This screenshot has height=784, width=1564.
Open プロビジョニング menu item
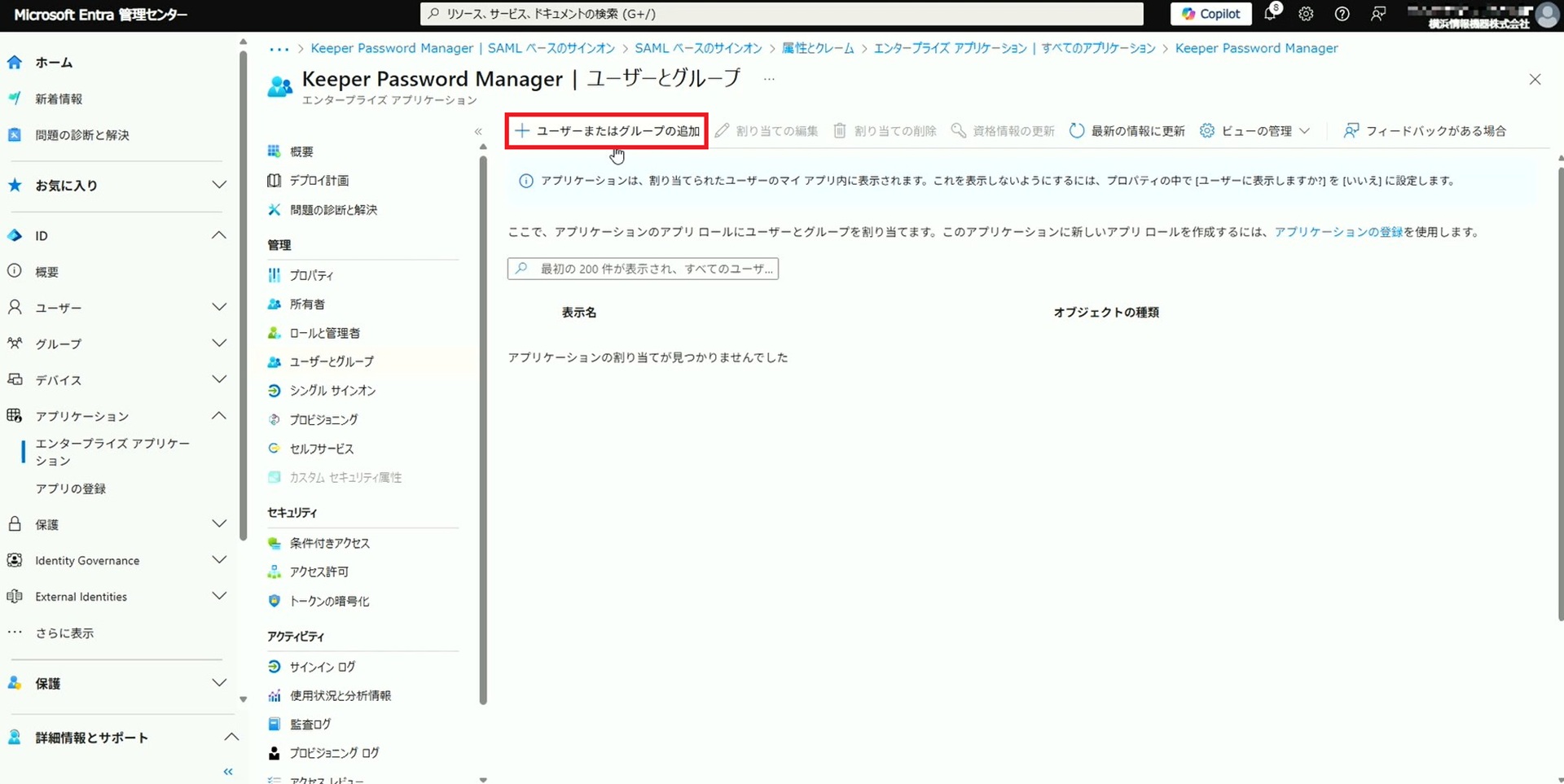coord(323,419)
